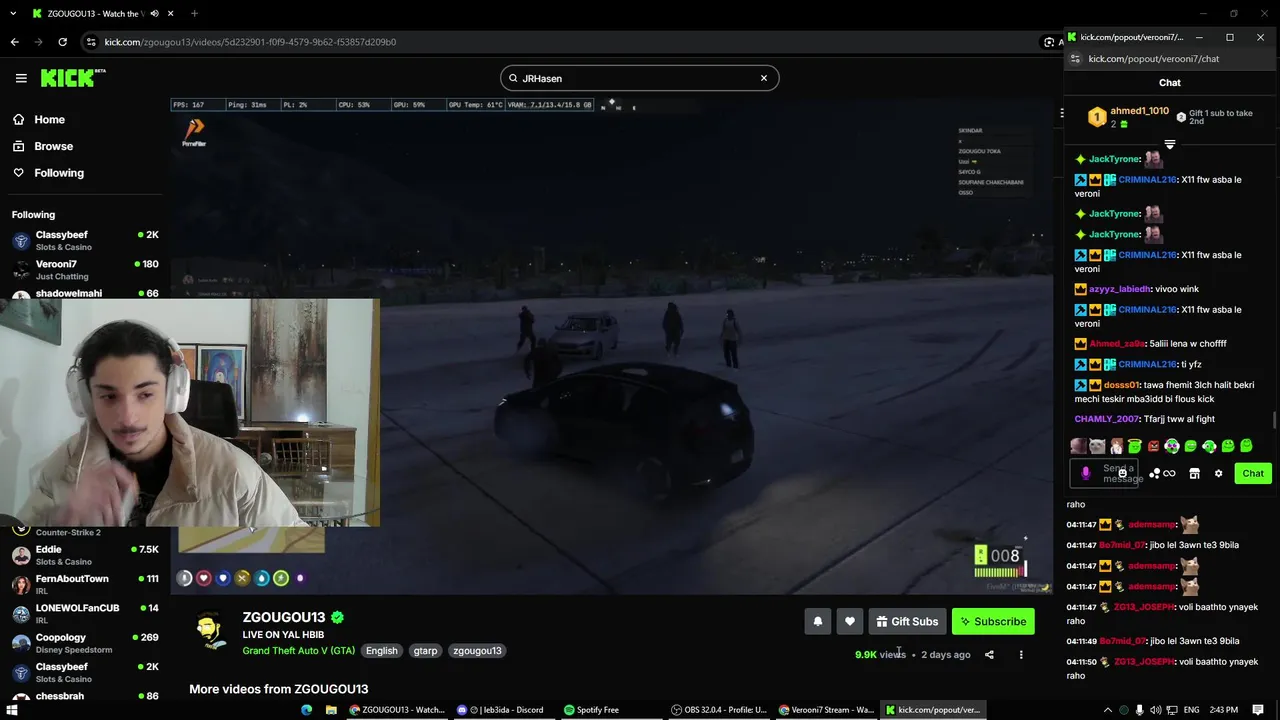Open shadowelmahi followed channel

click(84, 294)
